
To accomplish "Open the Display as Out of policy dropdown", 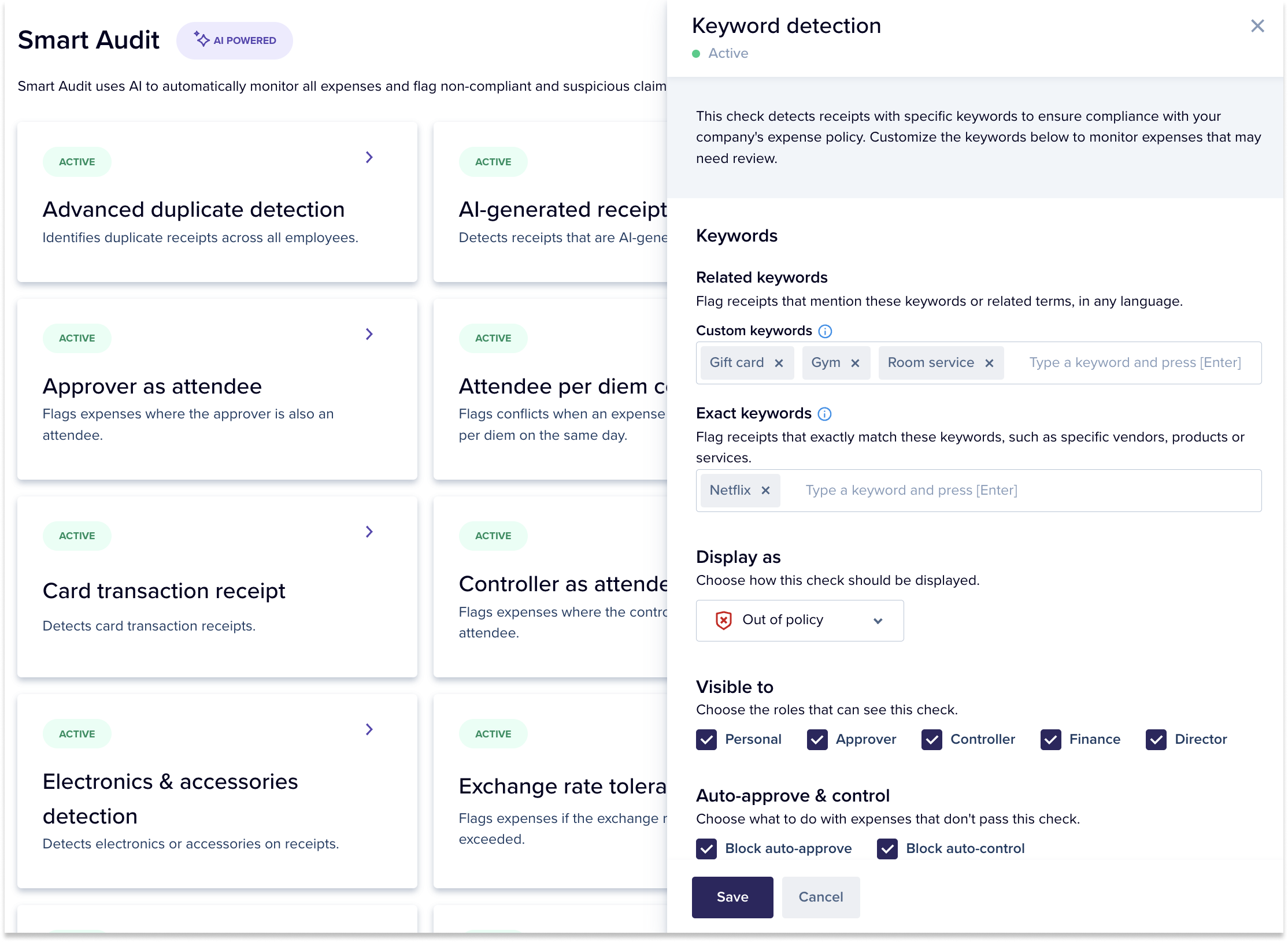I will point(800,620).
